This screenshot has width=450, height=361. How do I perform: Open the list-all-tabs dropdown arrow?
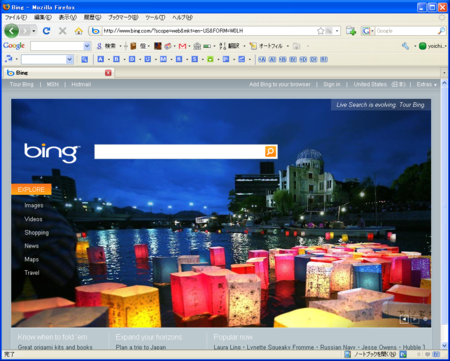point(444,72)
